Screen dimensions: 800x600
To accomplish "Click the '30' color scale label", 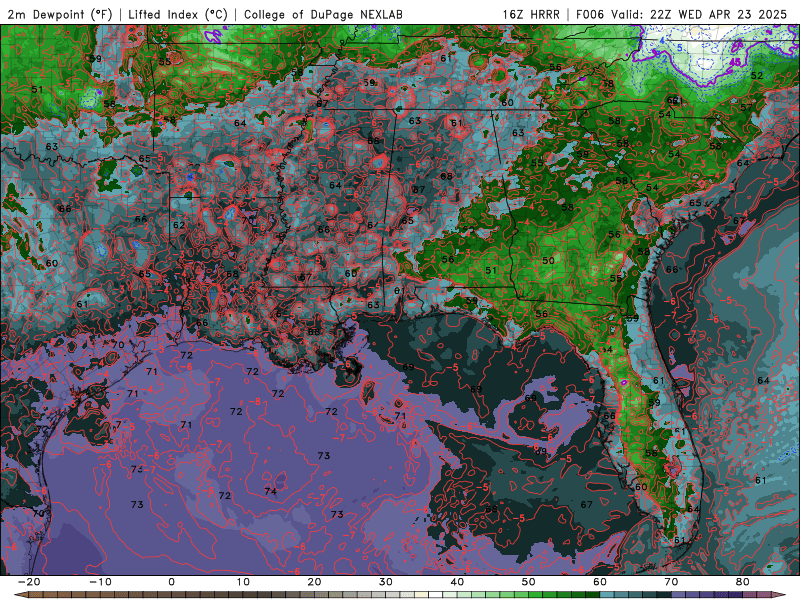I will click(386, 582).
